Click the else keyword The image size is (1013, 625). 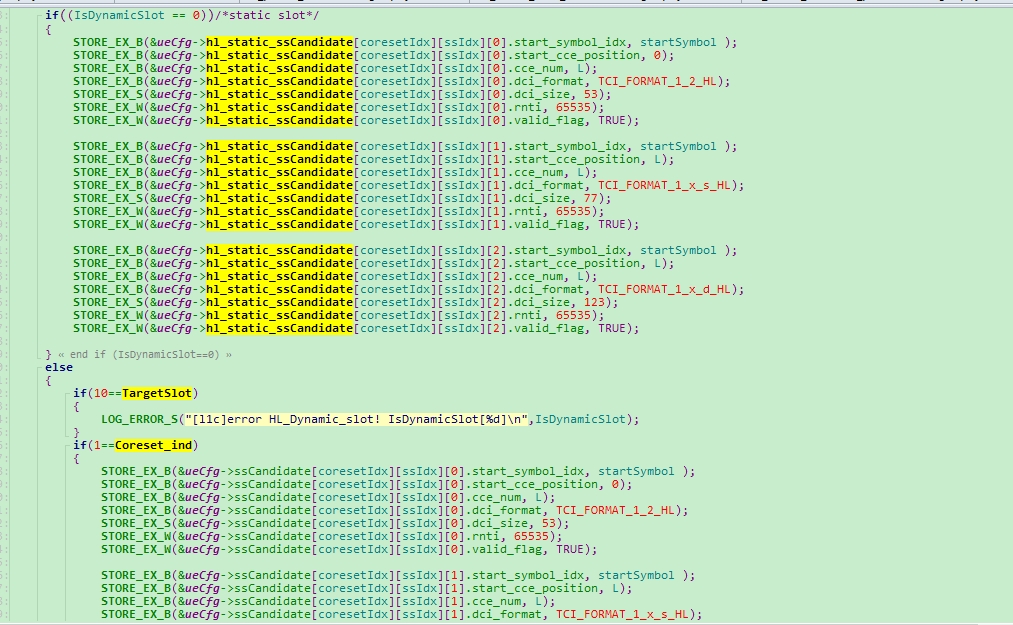pyautogui.click(x=59, y=367)
